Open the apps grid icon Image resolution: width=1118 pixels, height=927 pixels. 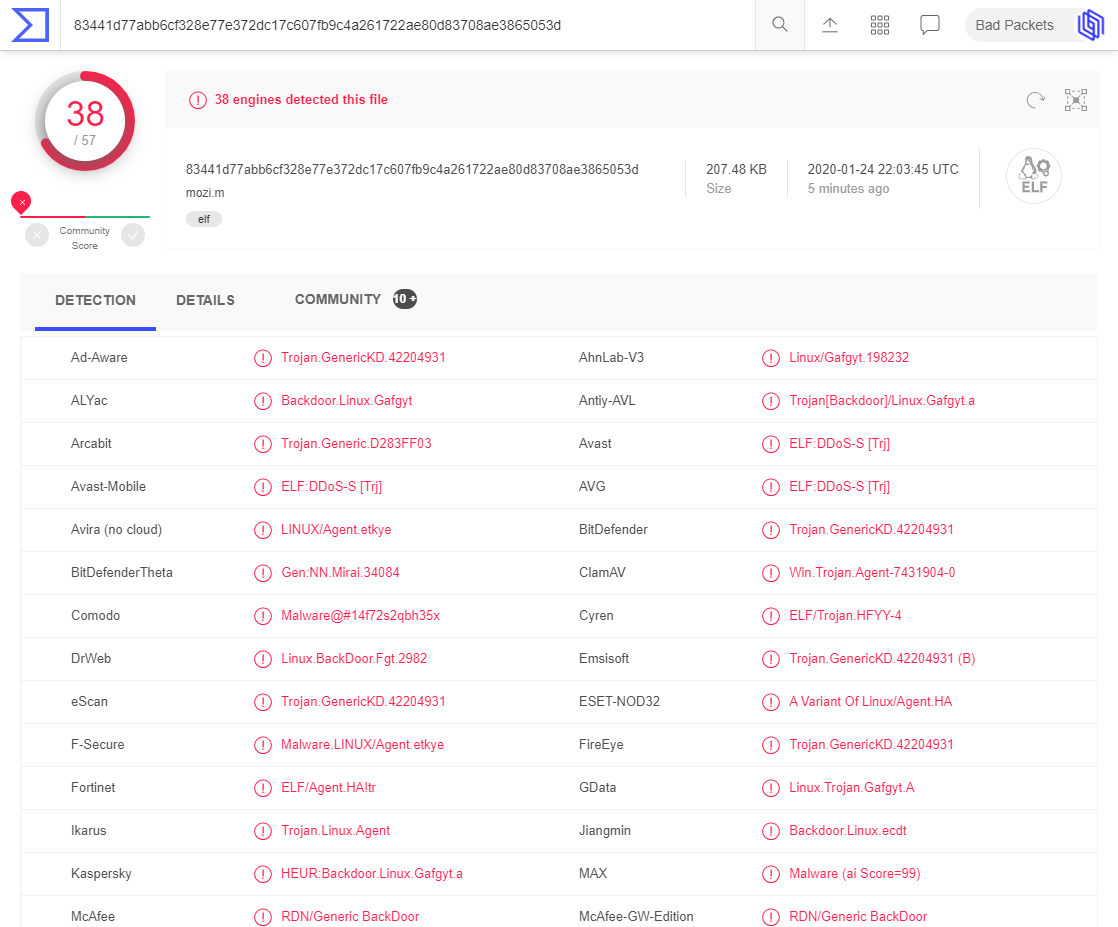pyautogui.click(x=880, y=25)
